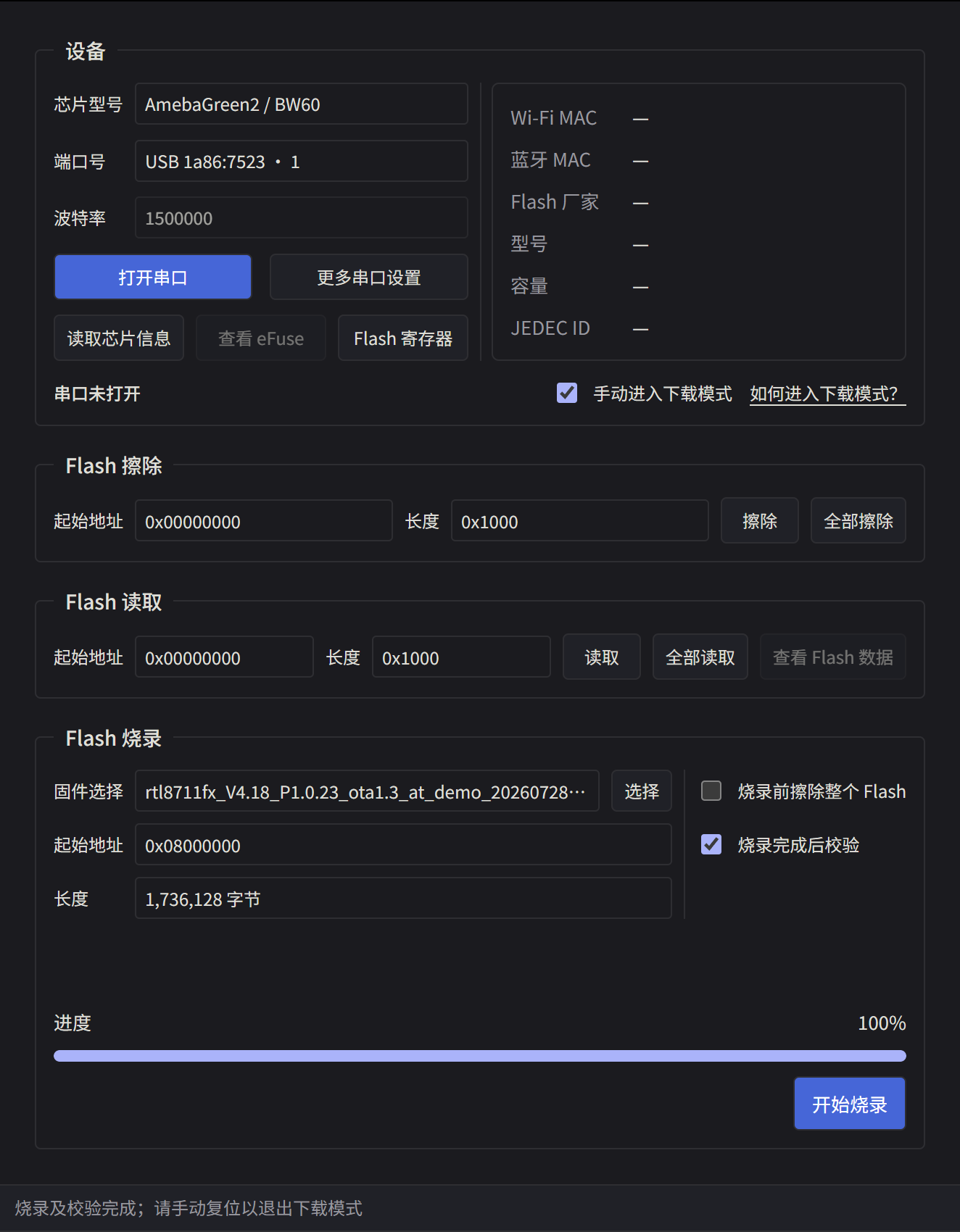Click the 蓝牙 MAC label
960x1232 pixels.
[550, 160]
